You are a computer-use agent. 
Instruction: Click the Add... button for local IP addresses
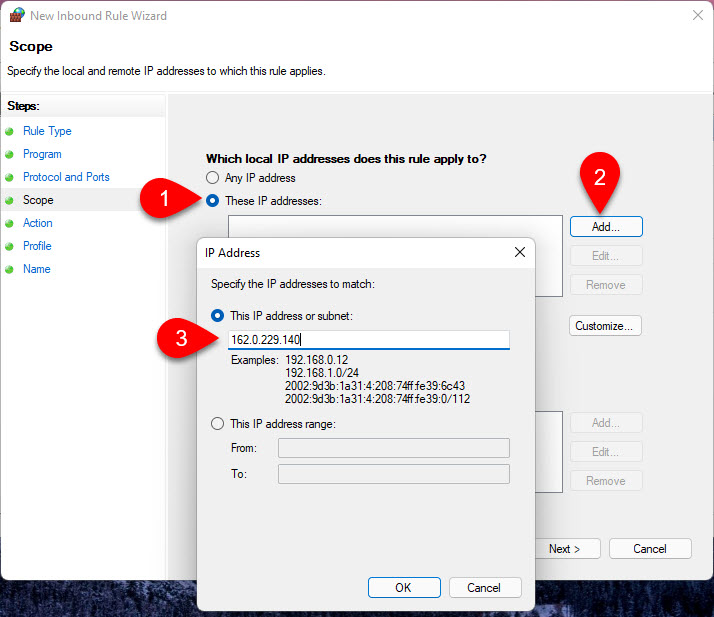pos(606,227)
